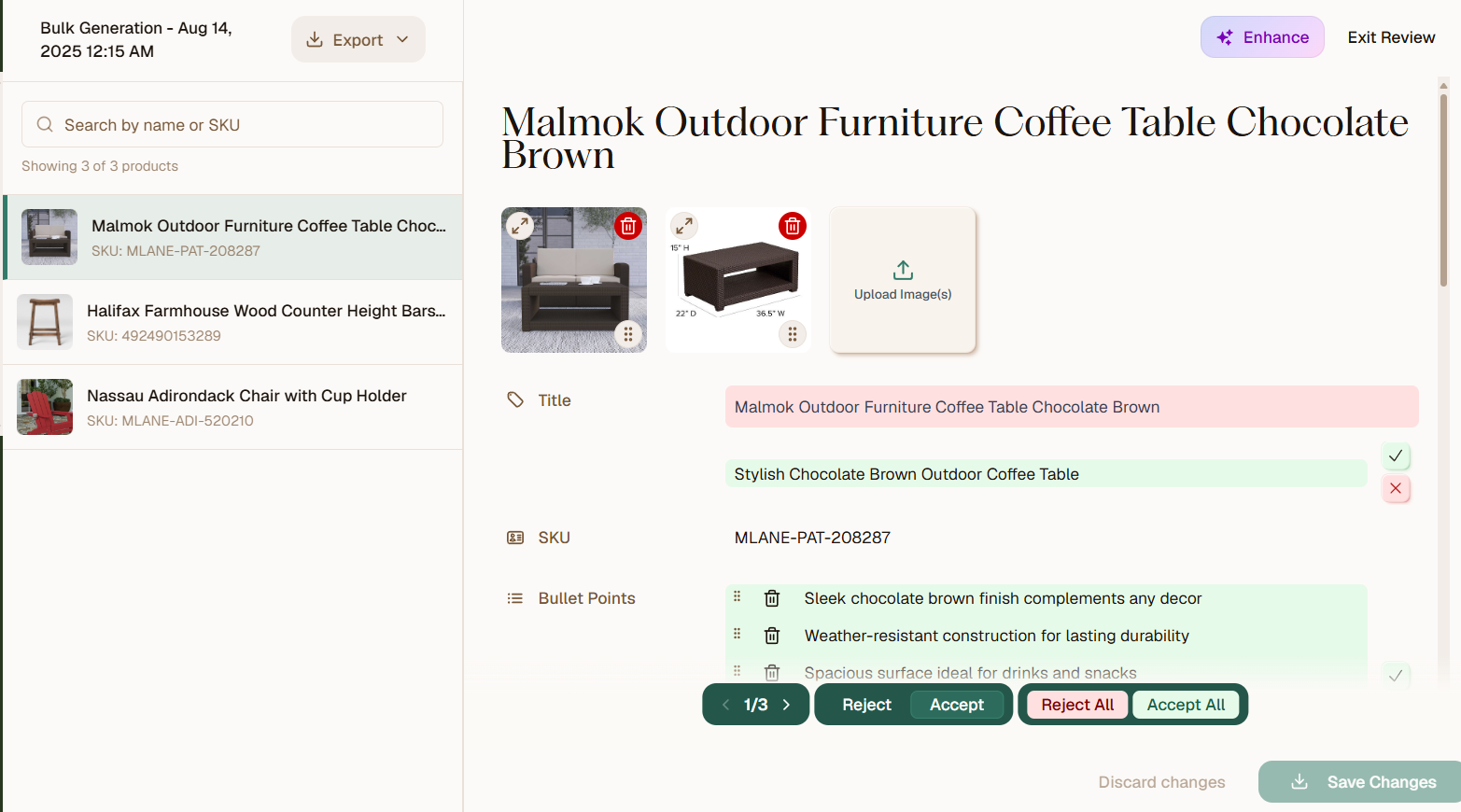Delete bullet 'Spacious surface ideal' via trash icon
The height and width of the screenshot is (812, 1461).
(772, 672)
